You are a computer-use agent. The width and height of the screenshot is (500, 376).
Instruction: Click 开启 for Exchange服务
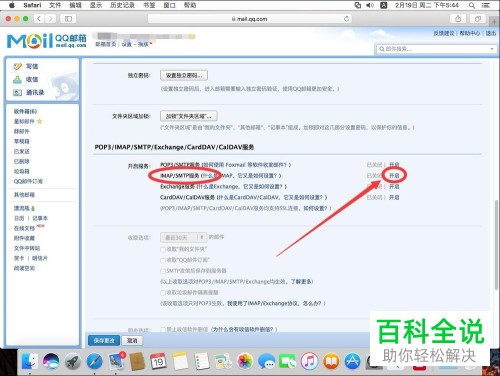394,186
